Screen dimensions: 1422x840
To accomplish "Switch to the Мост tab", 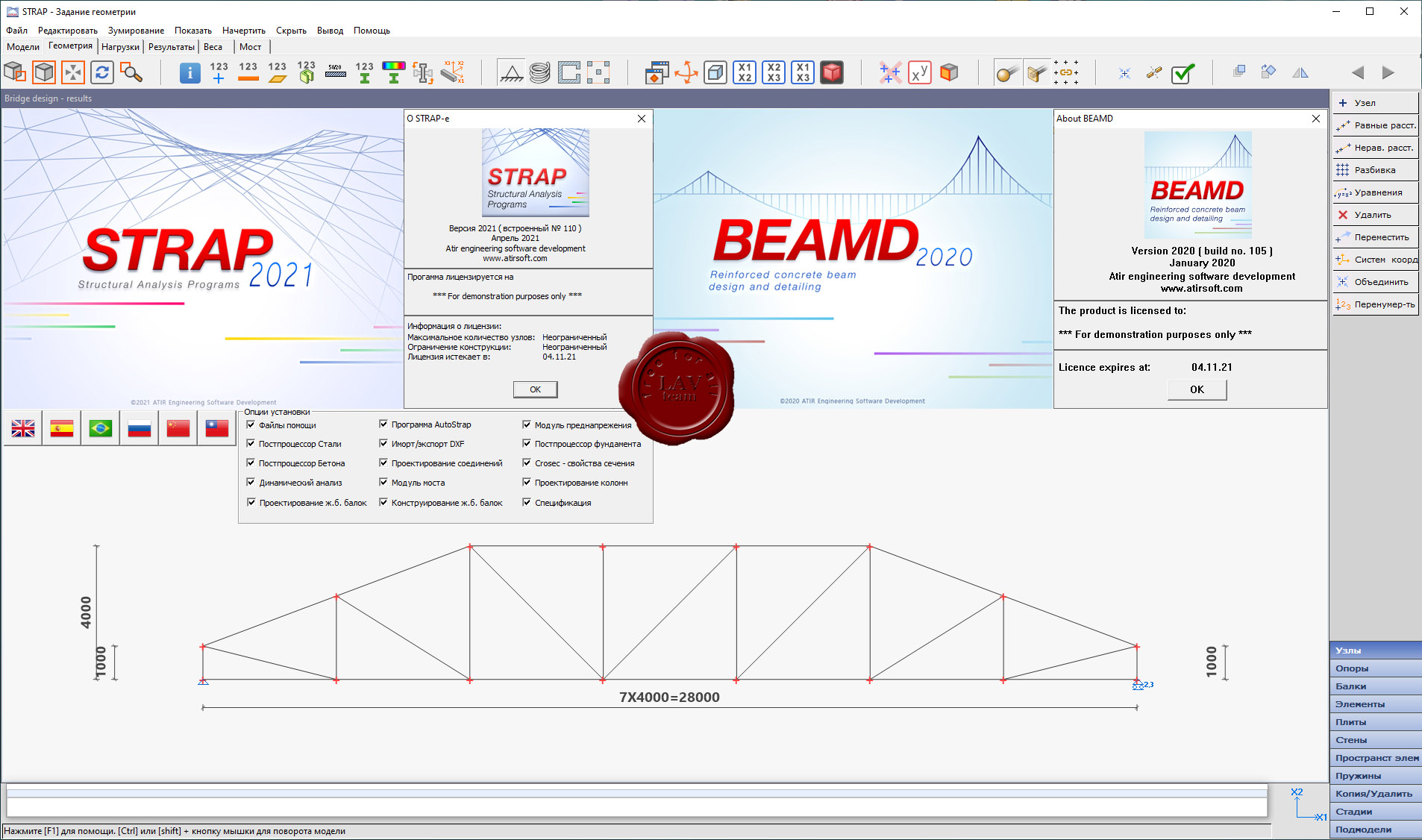I will (x=251, y=46).
